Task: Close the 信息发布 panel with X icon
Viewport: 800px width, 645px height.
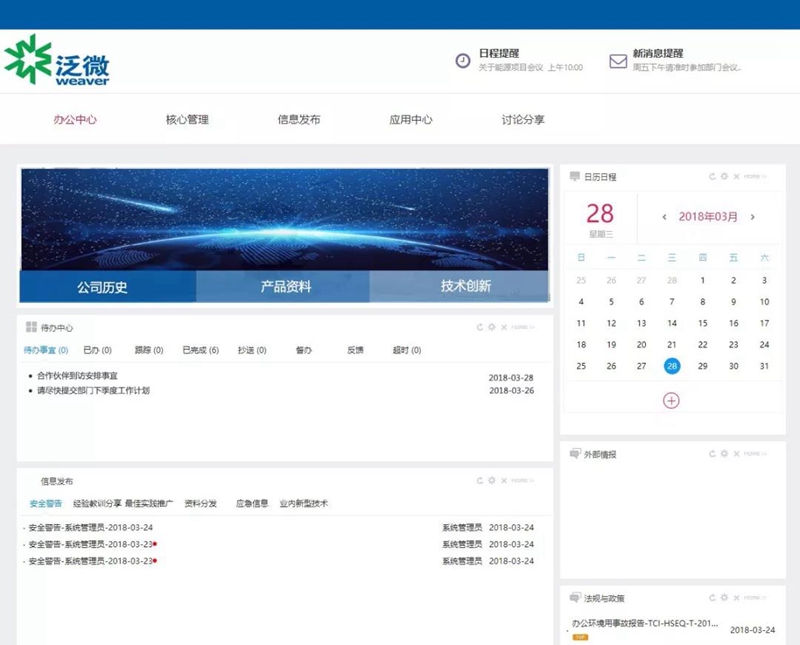Action: [504, 481]
